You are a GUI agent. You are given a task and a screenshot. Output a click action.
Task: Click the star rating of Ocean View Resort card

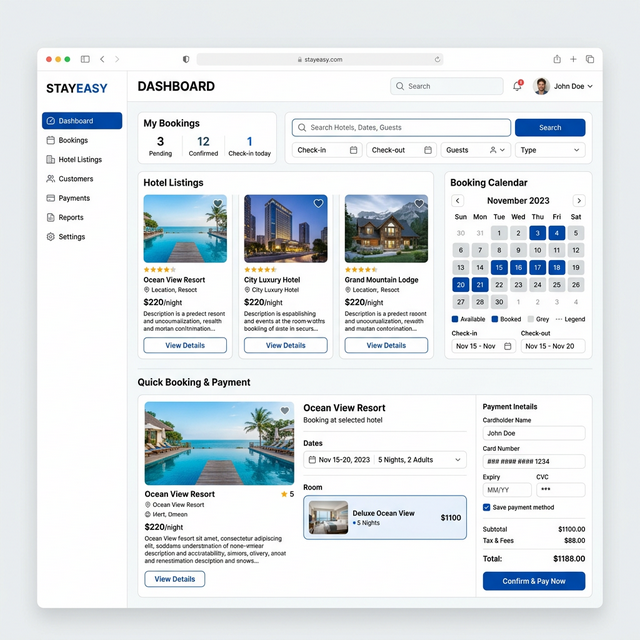[160, 269]
